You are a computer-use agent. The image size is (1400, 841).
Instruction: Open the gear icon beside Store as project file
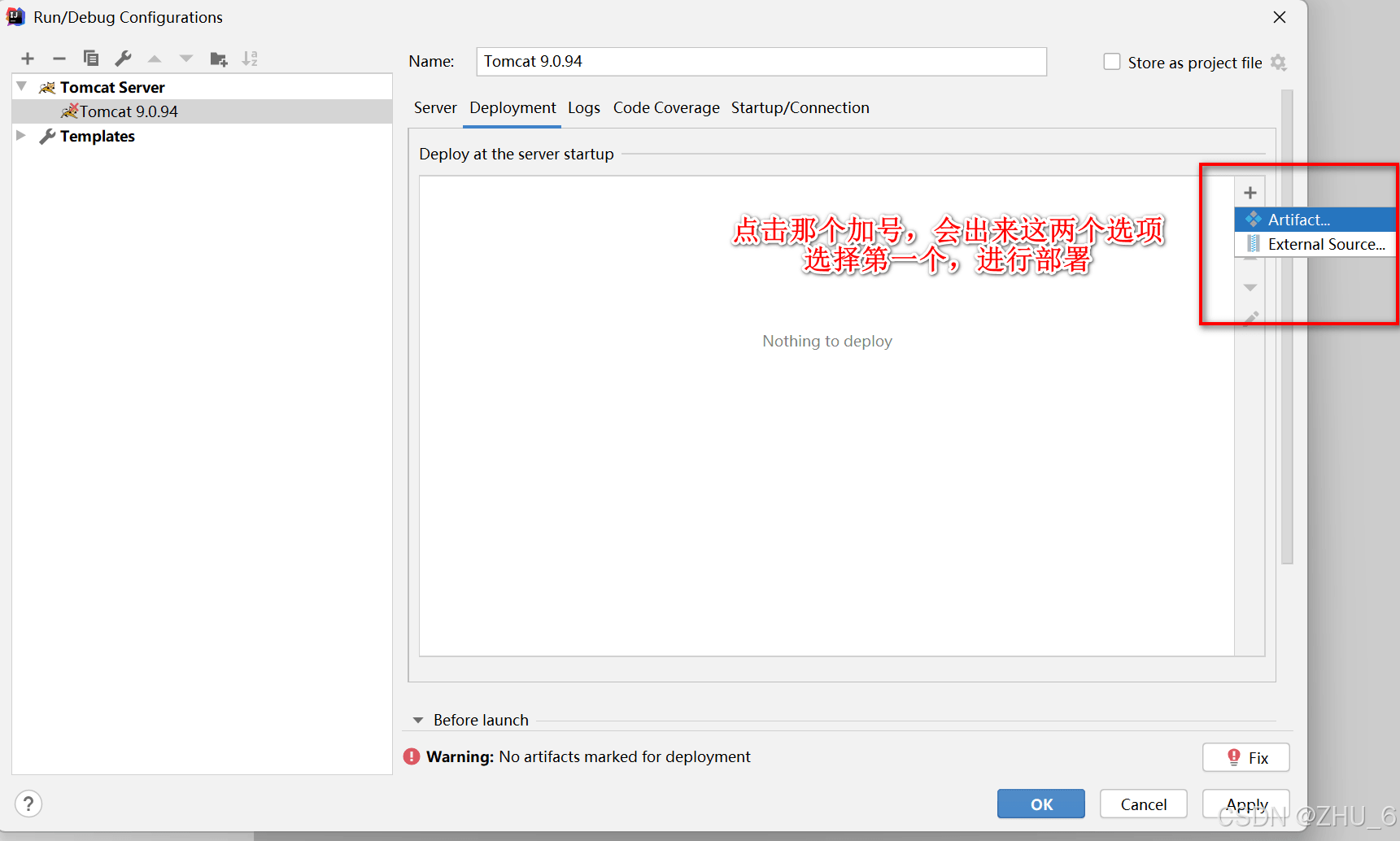coord(1279,63)
